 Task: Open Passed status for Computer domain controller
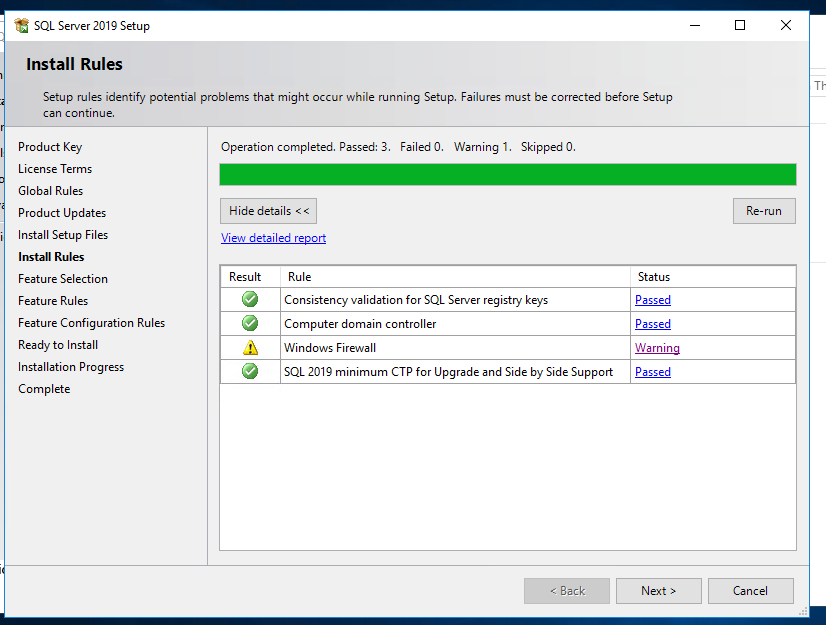pos(653,324)
